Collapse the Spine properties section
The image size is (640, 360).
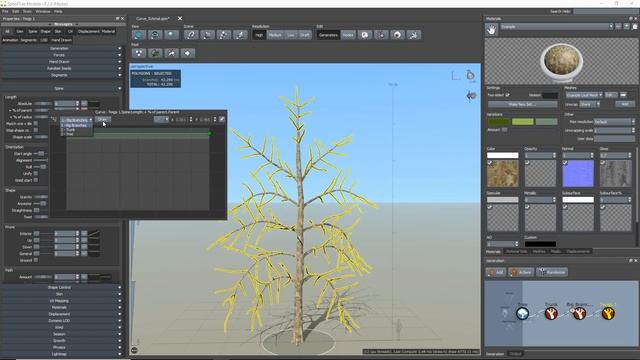[x=62, y=89]
